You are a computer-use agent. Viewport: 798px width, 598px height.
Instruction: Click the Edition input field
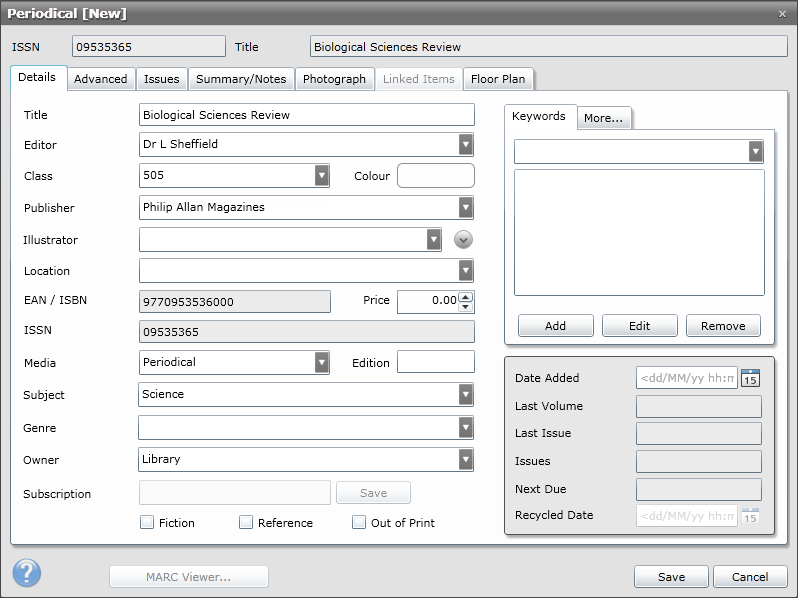[436, 362]
